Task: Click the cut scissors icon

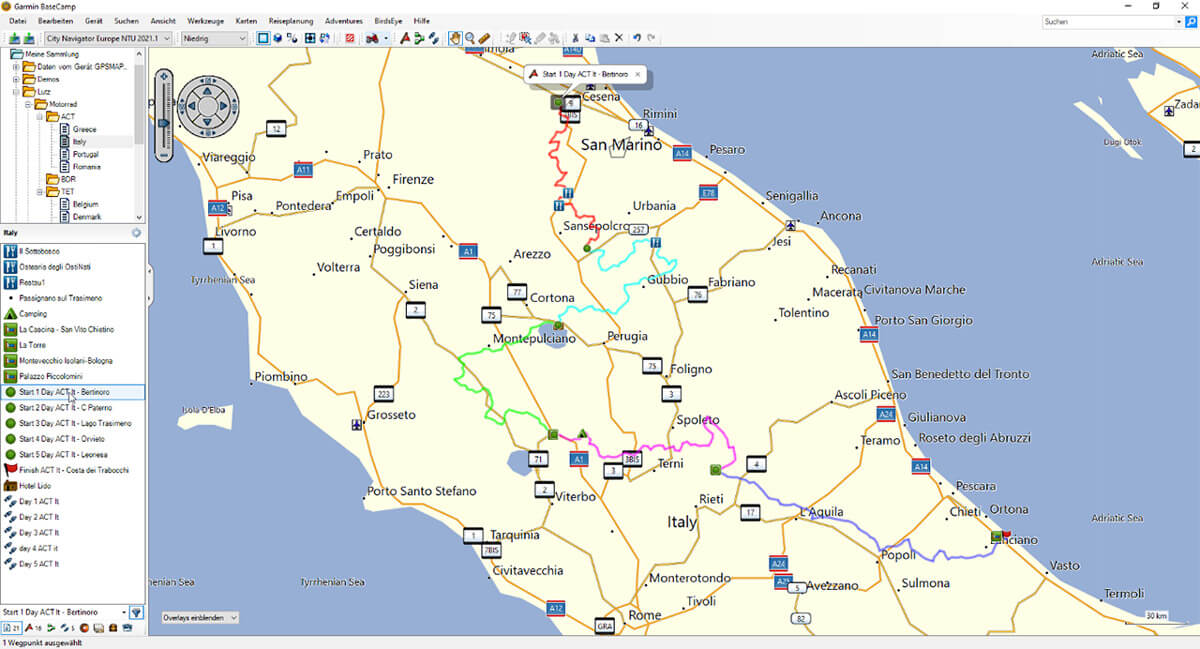Action: coord(575,38)
